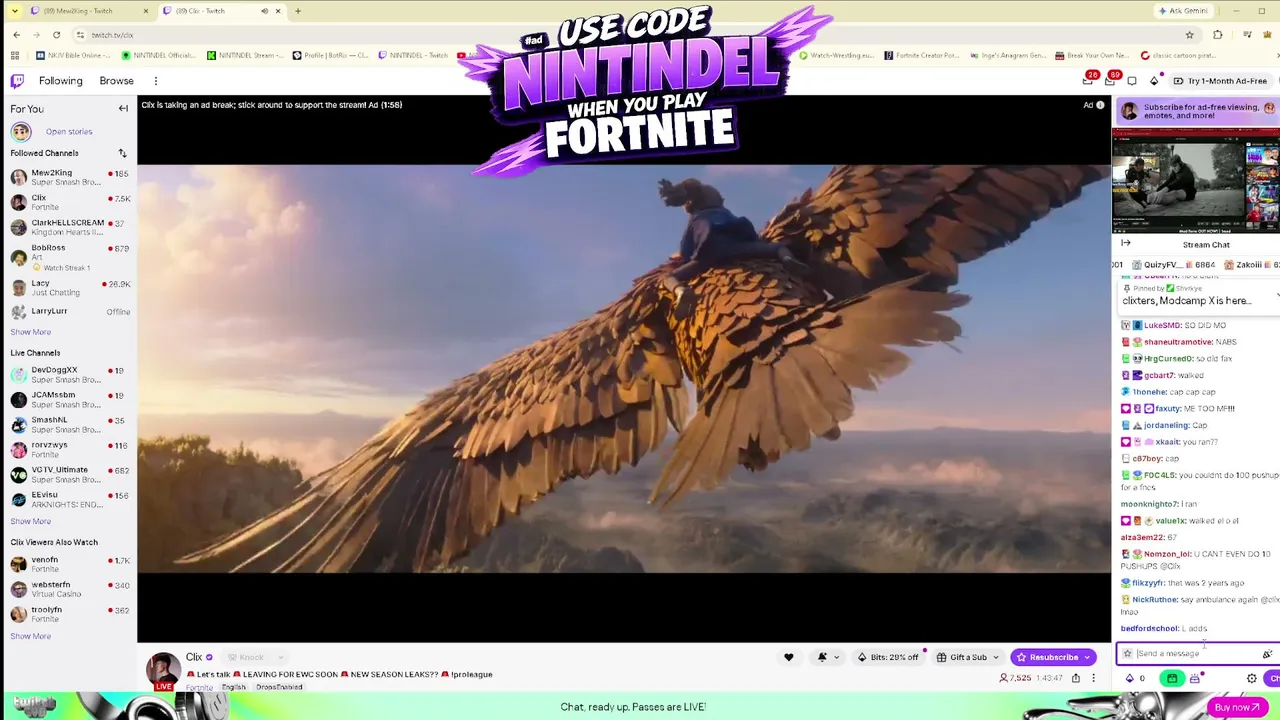This screenshot has height=720, width=1280.
Task: Open DevDoggXX live channel
Action: tap(69, 375)
